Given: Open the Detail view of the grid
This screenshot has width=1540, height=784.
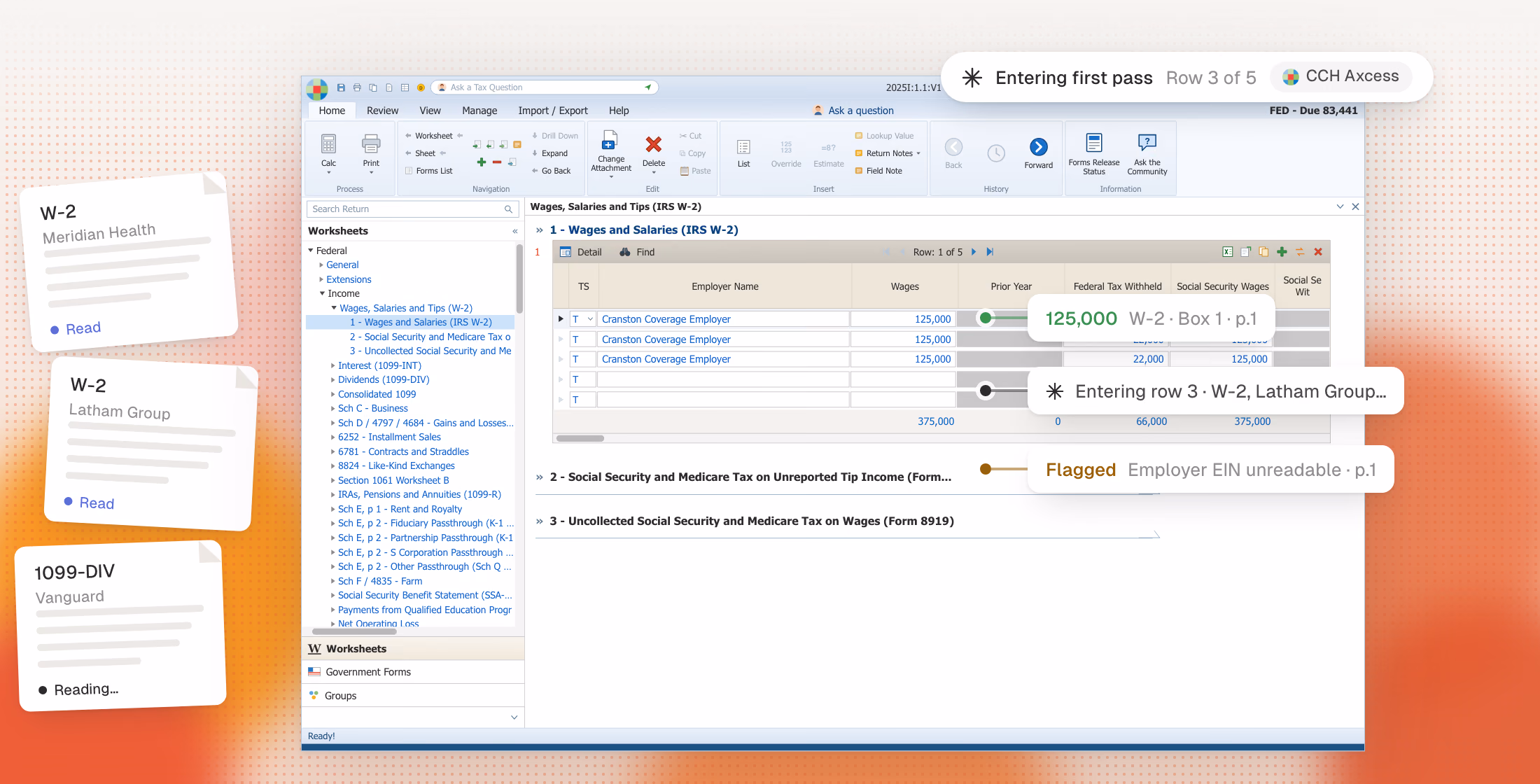Looking at the screenshot, I should pos(581,252).
